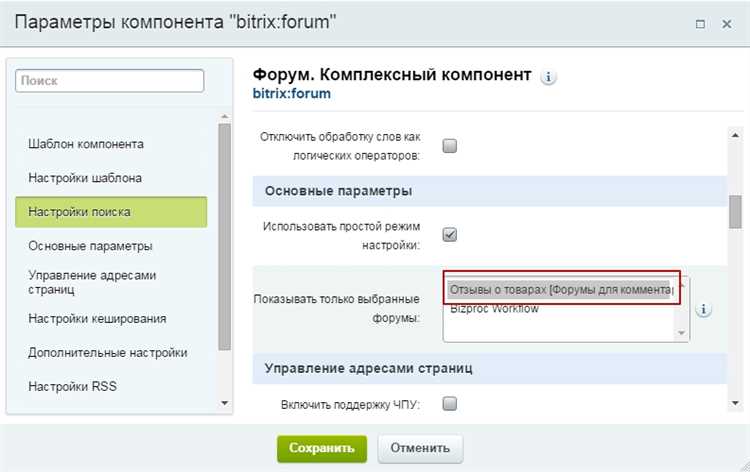
Task: Collapse Управление адресами страниц section header
Action: 490,369
